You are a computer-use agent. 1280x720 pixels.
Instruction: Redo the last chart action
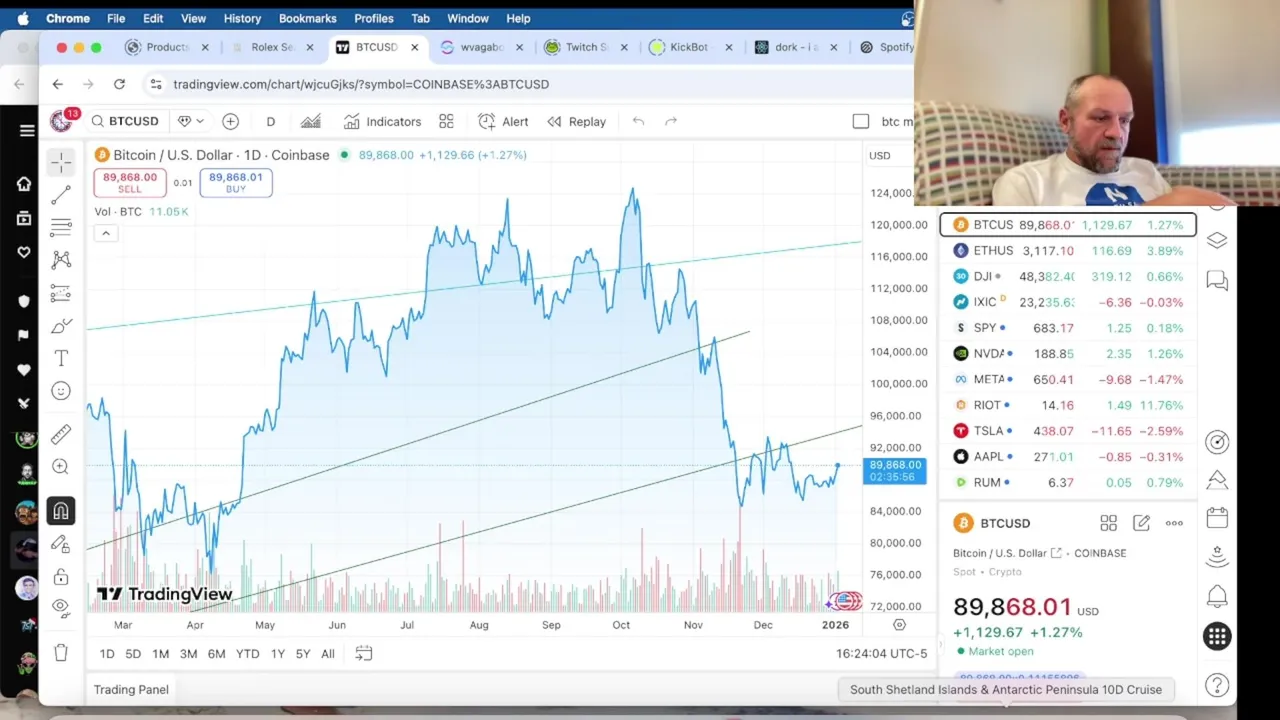click(671, 121)
